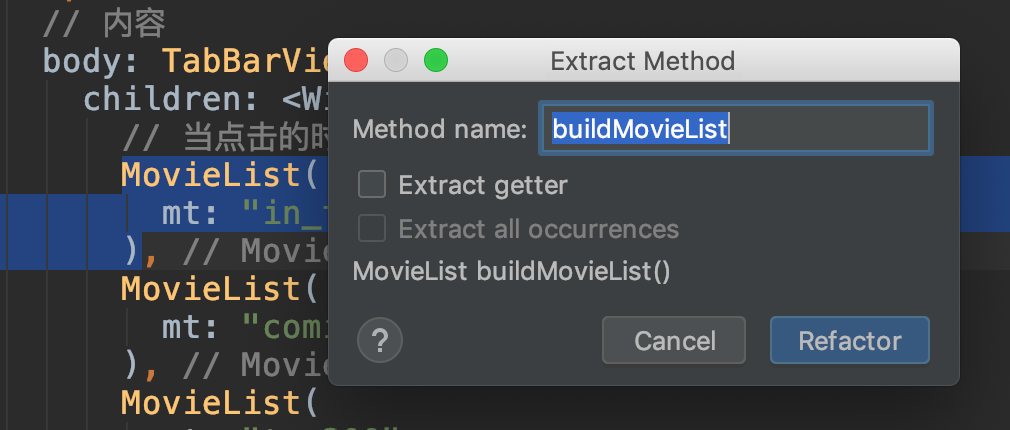Close the Extract Method dialog with red button
This screenshot has width=1010, height=430.
(x=356, y=60)
